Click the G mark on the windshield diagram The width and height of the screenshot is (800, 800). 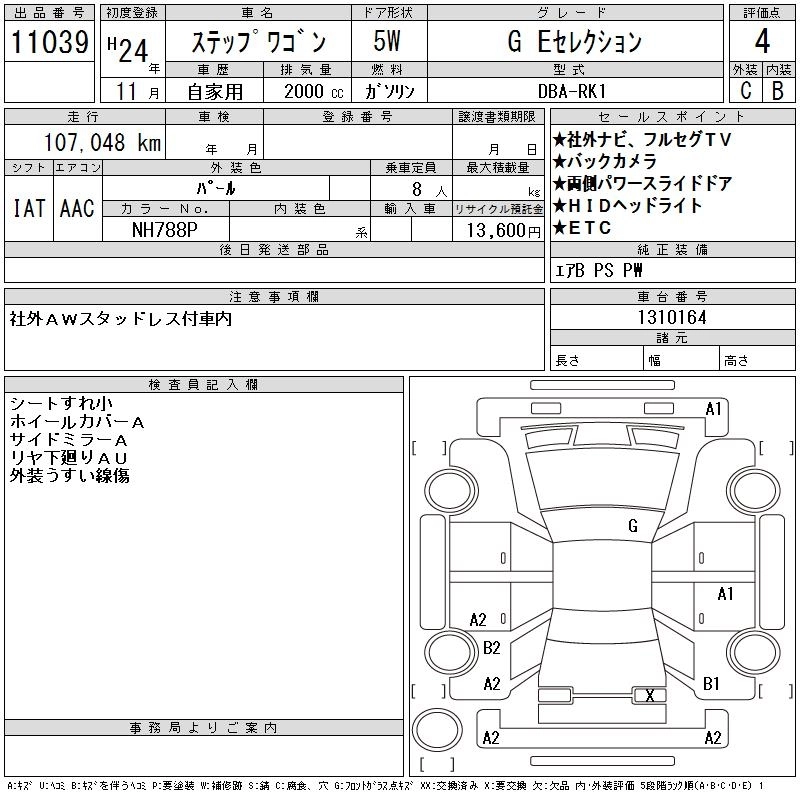tap(633, 526)
